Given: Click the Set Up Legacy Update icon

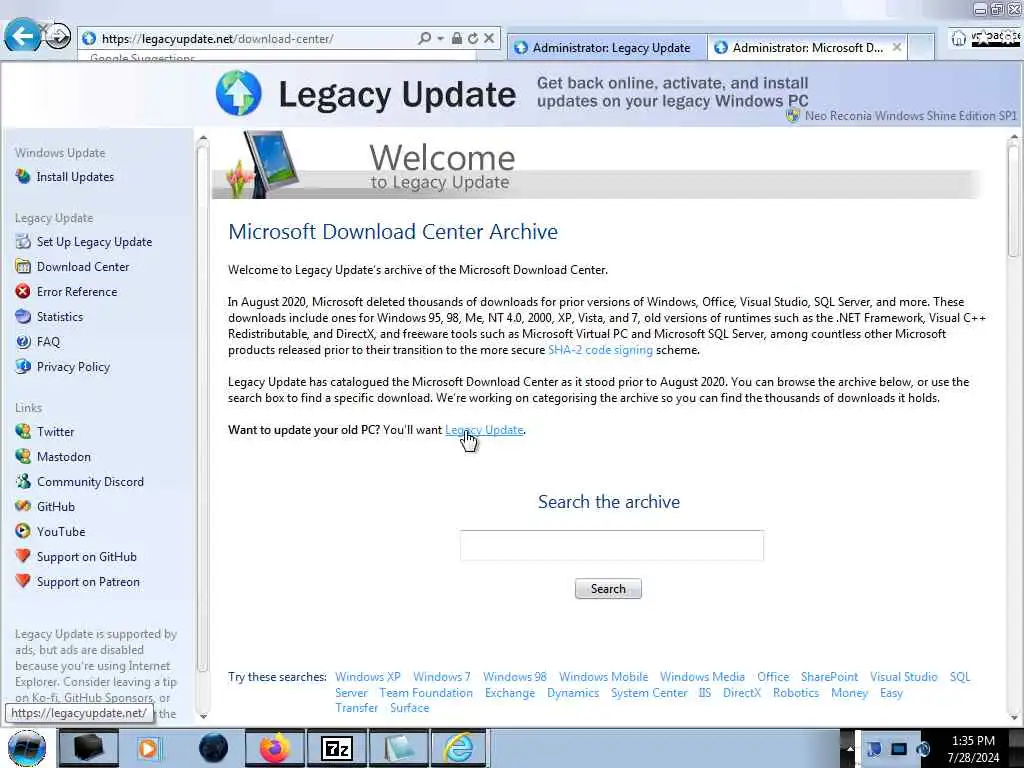Looking at the screenshot, I should (x=23, y=242).
